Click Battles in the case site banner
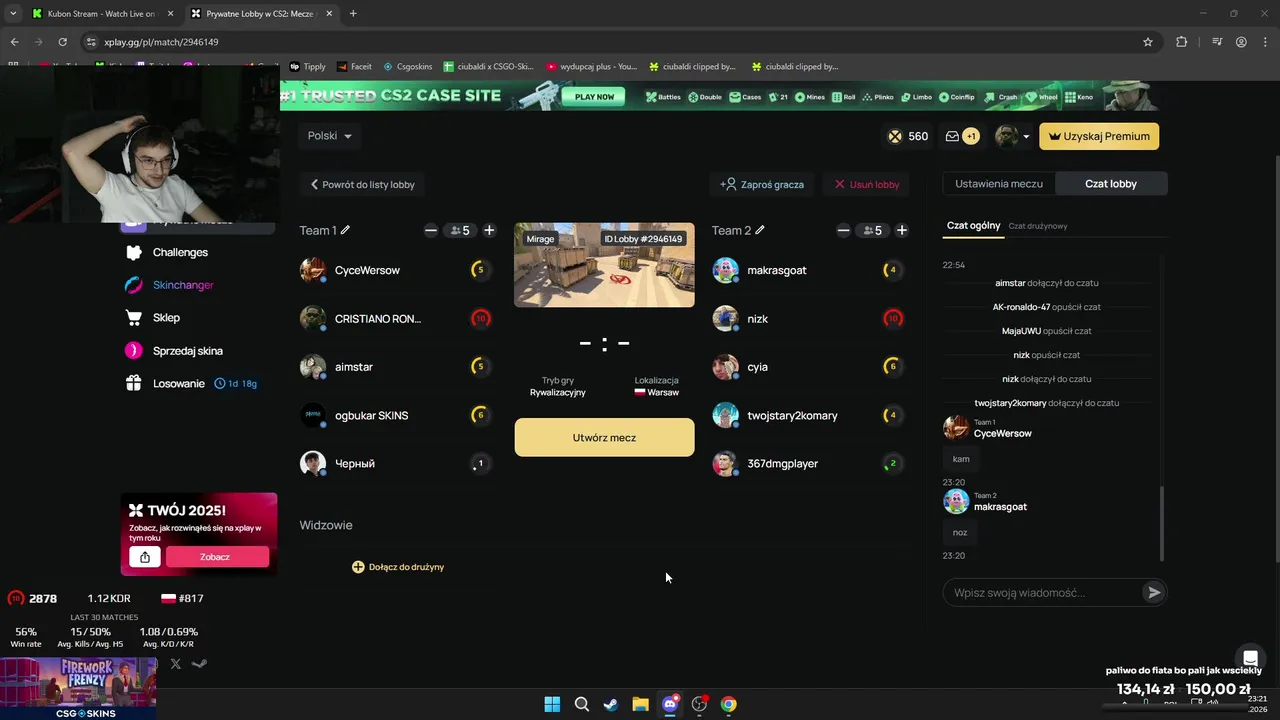Image resolution: width=1280 pixels, height=720 pixels. pyautogui.click(x=663, y=97)
